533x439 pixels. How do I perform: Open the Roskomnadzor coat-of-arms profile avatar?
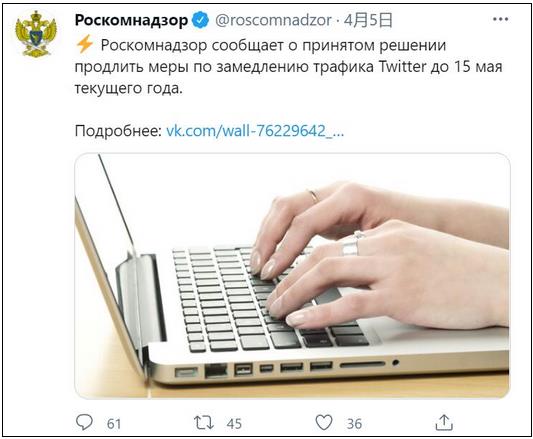(x=36, y=34)
